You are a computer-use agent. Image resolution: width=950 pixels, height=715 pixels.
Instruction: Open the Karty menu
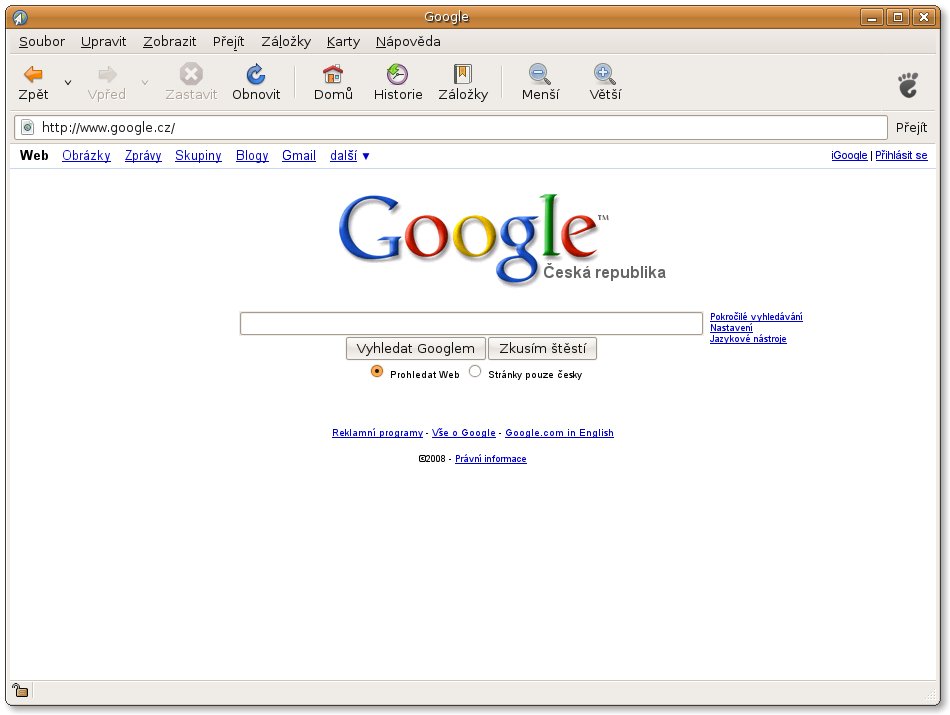click(343, 42)
